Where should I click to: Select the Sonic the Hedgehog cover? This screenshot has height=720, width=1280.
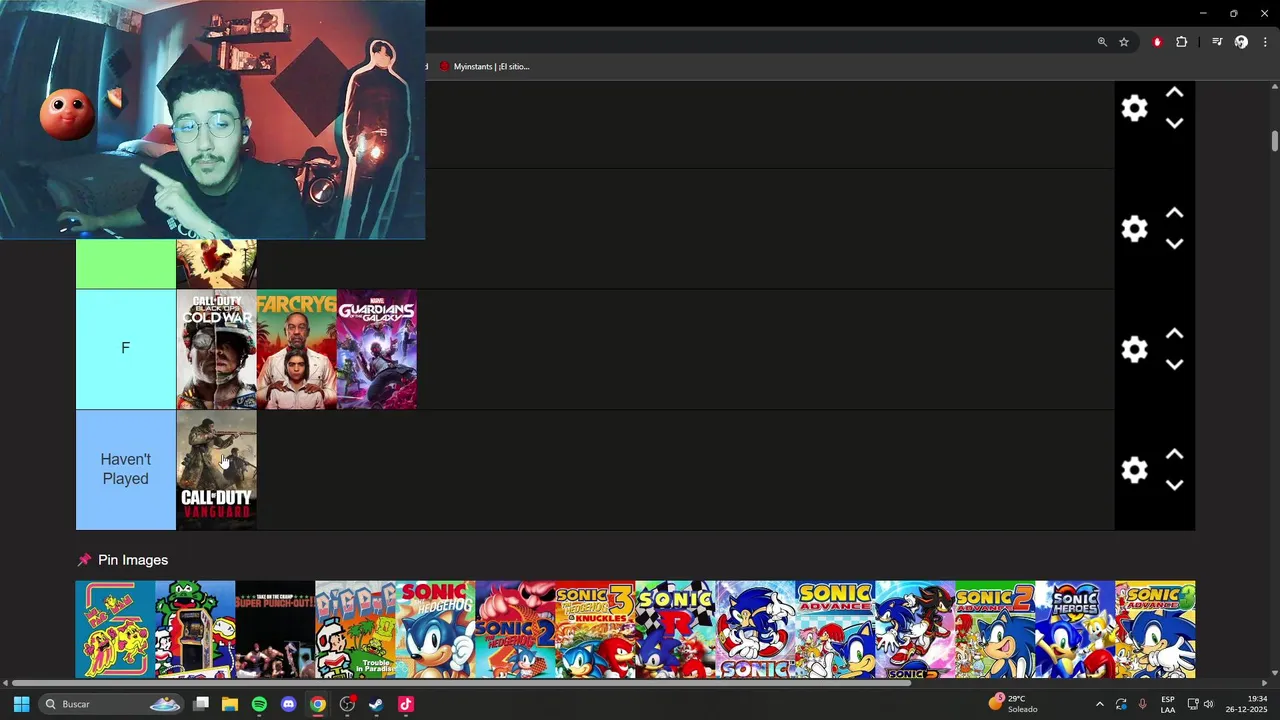(x=435, y=629)
